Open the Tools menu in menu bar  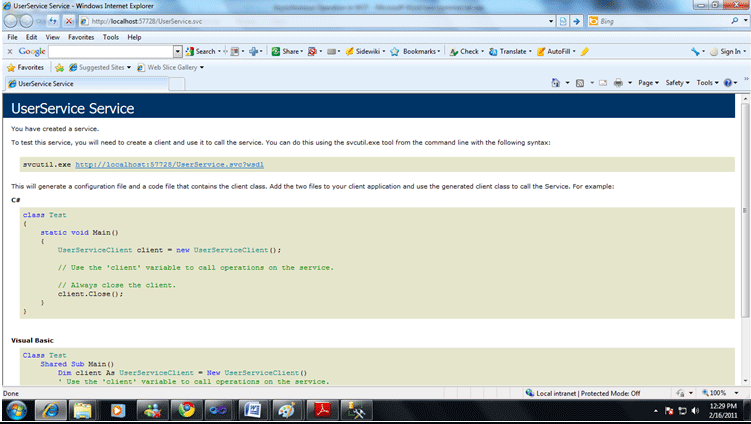111,37
